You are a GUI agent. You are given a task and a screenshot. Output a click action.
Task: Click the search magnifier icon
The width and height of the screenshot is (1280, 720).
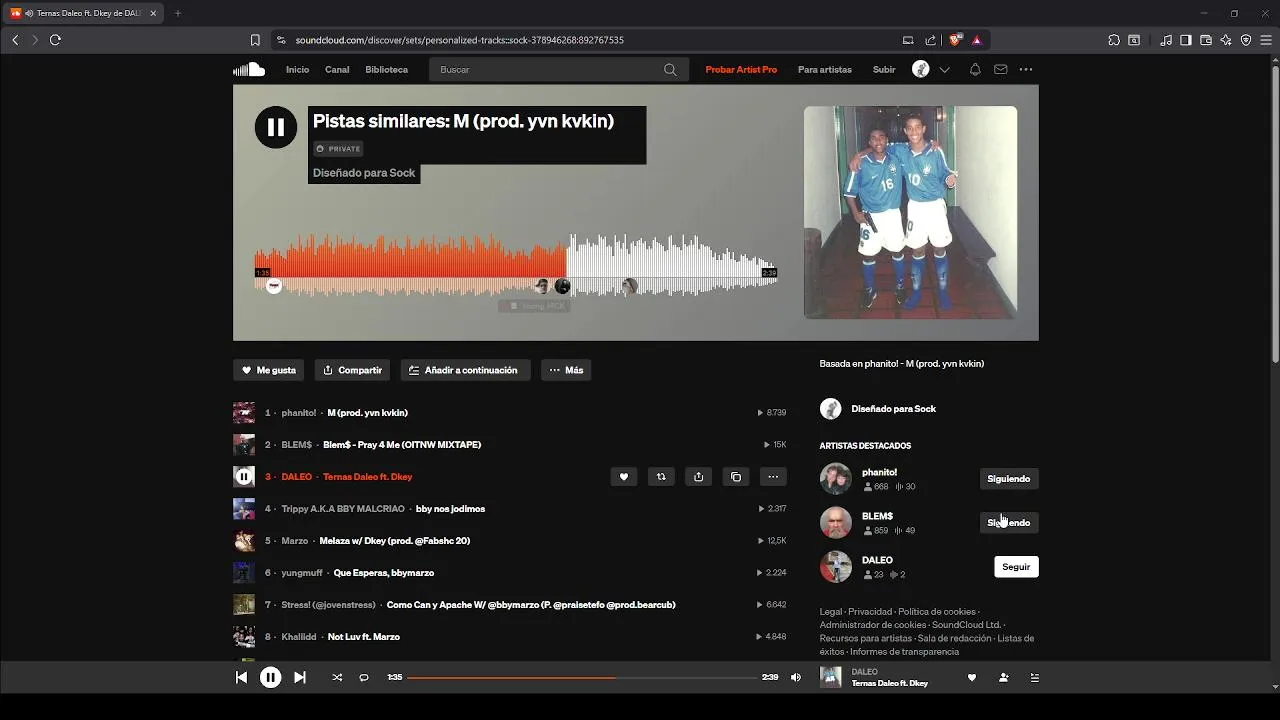point(670,70)
